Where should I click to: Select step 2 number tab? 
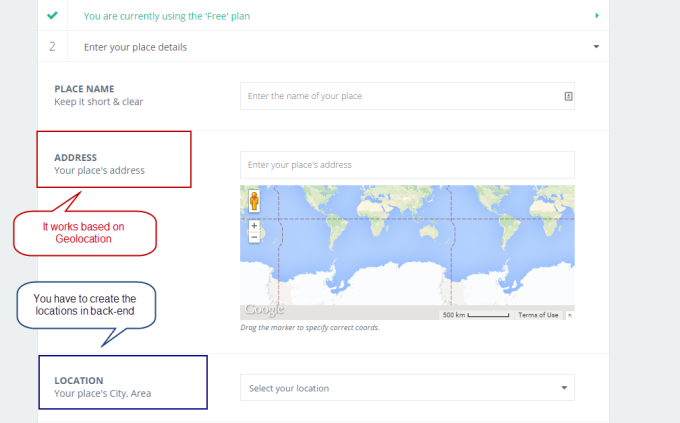pyautogui.click(x=52, y=47)
